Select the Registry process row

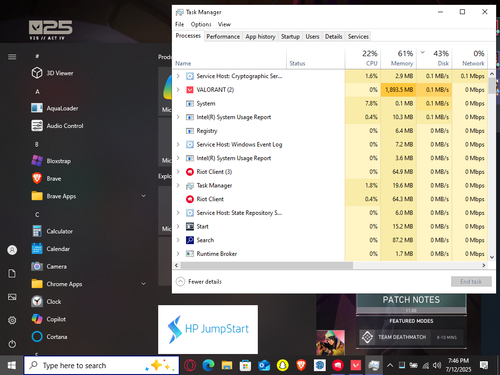[330, 131]
